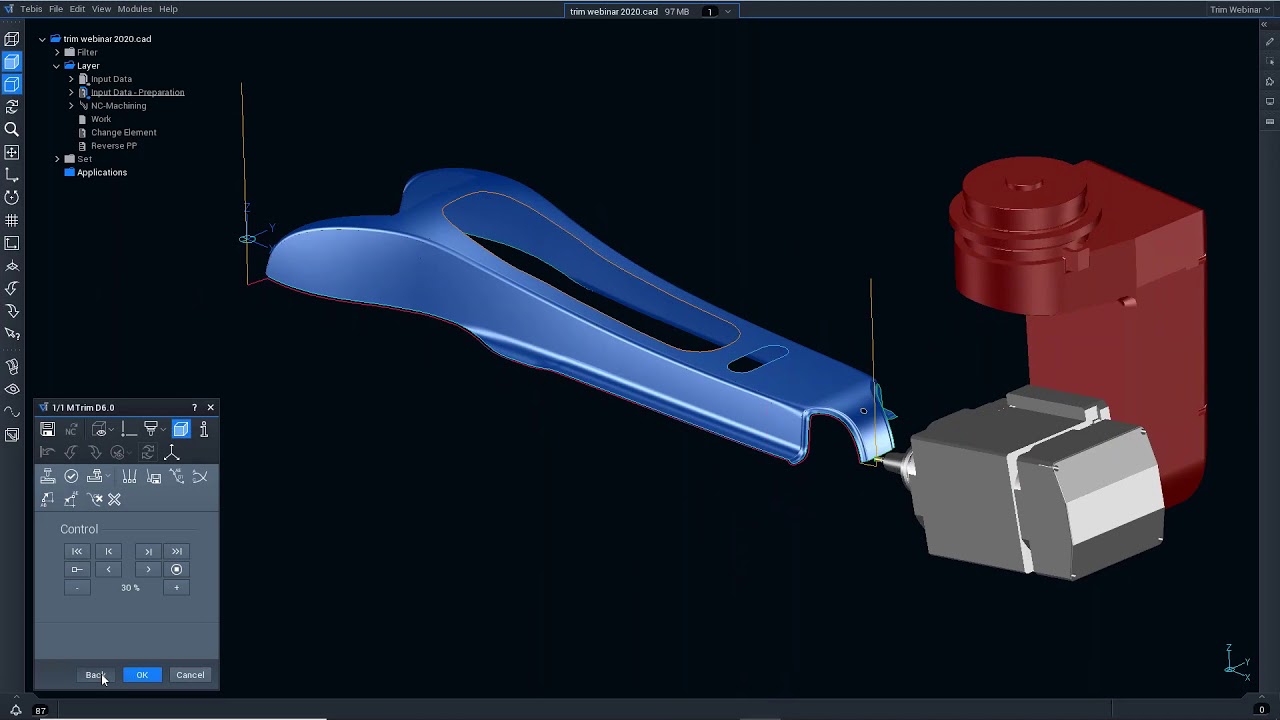
Task: Expand the Input Data layer
Action: pyautogui.click(x=71, y=79)
